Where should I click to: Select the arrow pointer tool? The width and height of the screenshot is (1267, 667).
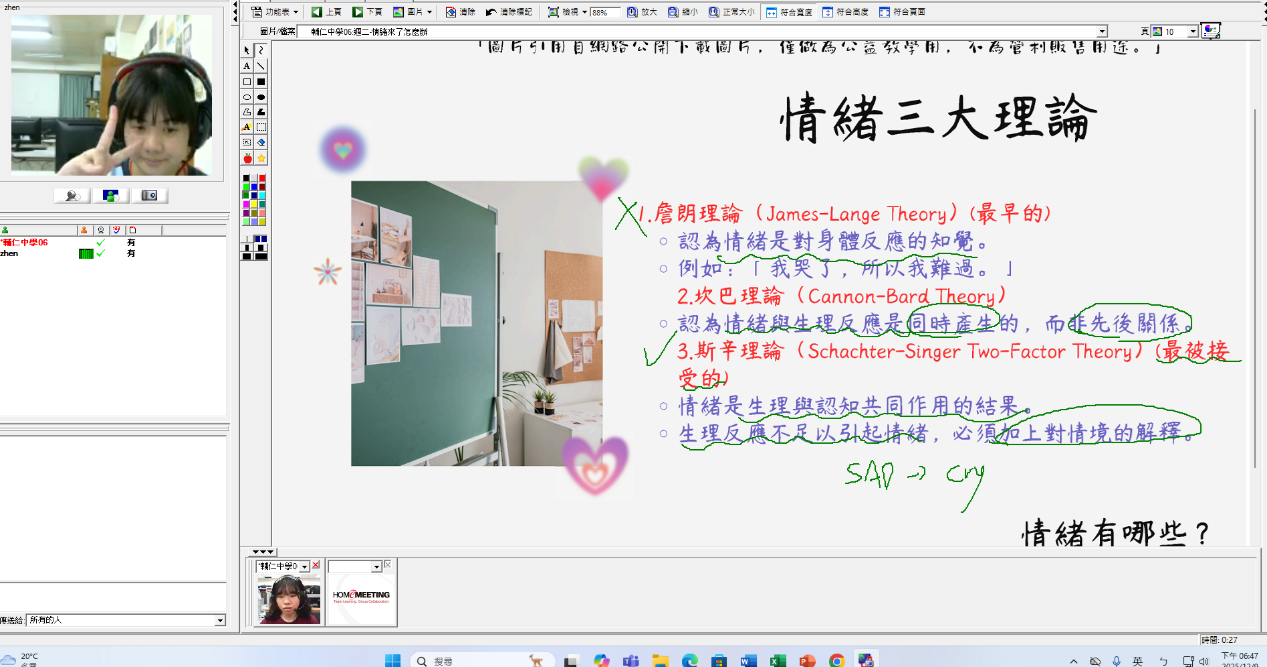click(x=247, y=50)
